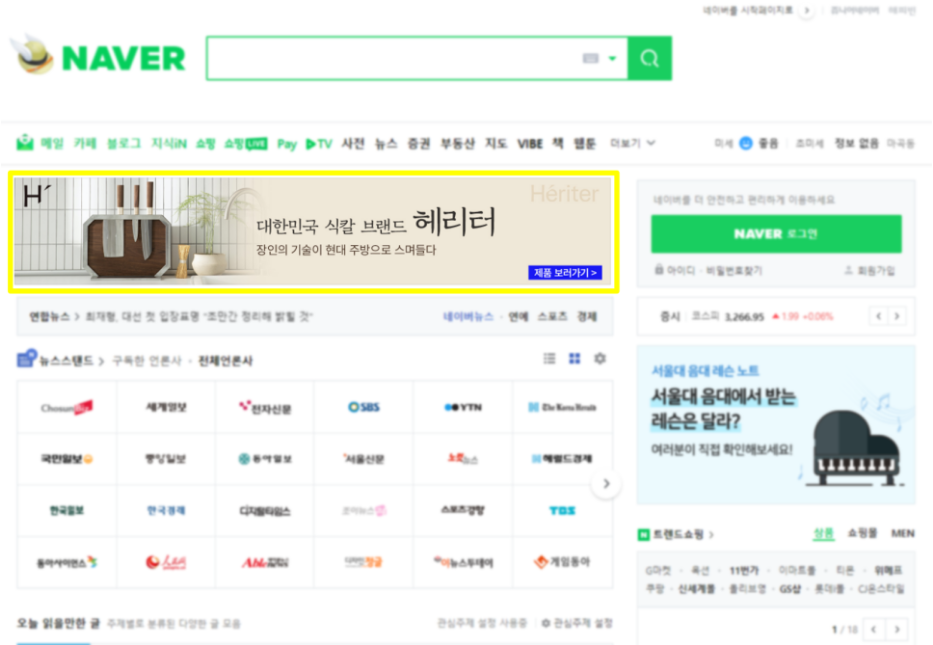
Task: Click the NAVER logo
Action: pos(123,58)
